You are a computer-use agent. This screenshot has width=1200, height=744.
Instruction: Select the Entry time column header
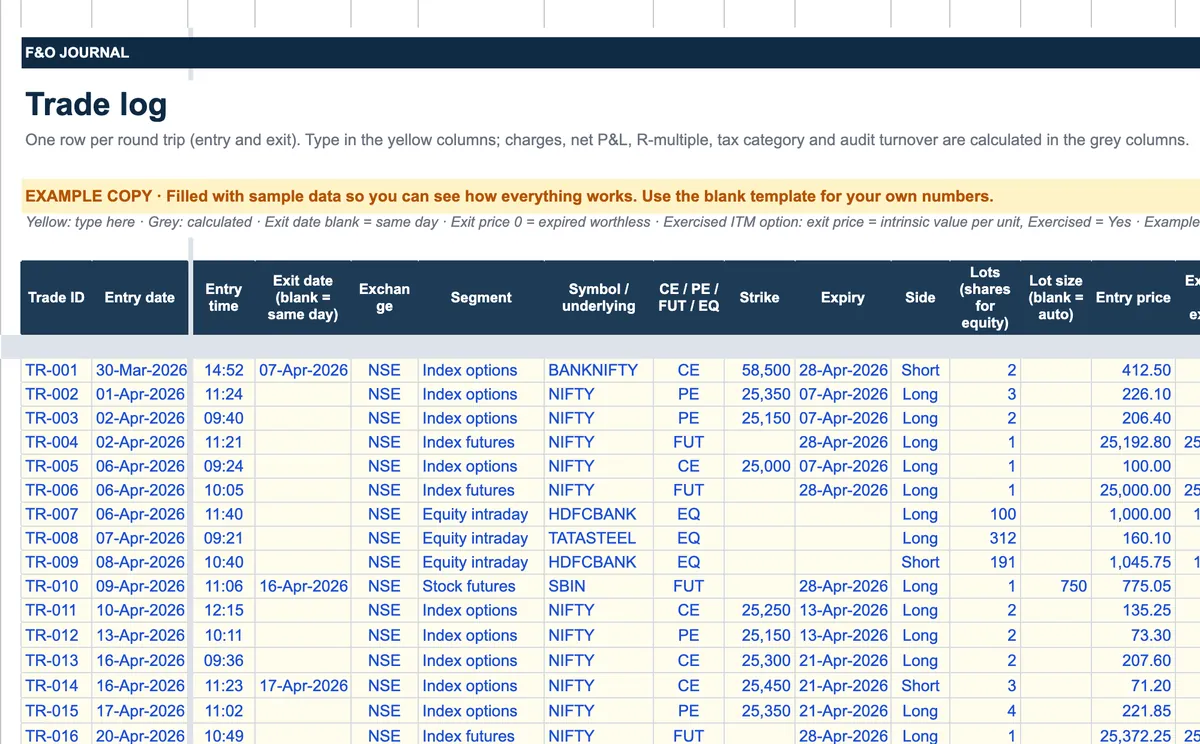coord(223,297)
